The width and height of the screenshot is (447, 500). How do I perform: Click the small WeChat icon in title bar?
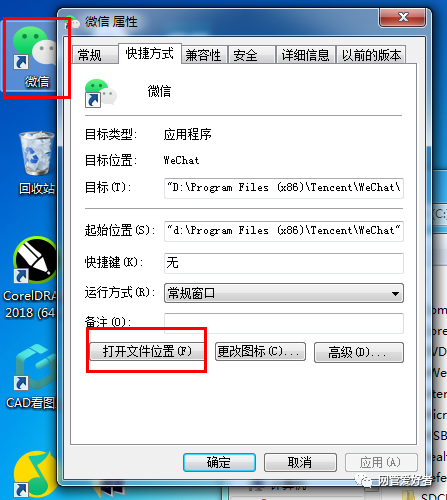73,23
